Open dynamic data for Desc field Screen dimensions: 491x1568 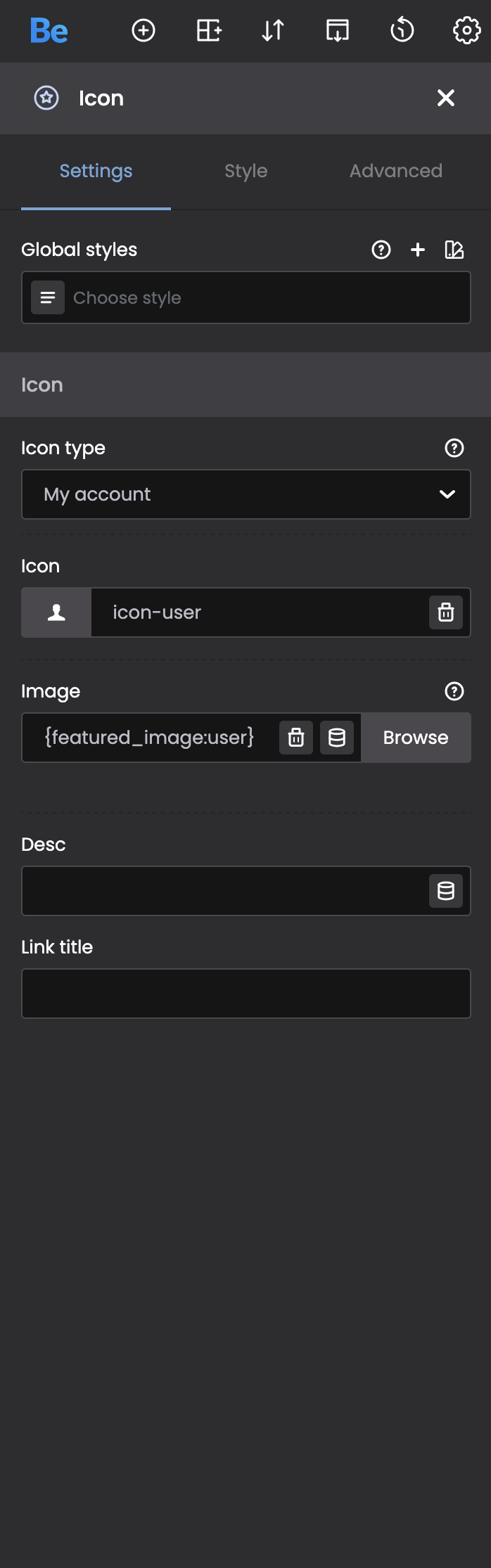(446, 891)
